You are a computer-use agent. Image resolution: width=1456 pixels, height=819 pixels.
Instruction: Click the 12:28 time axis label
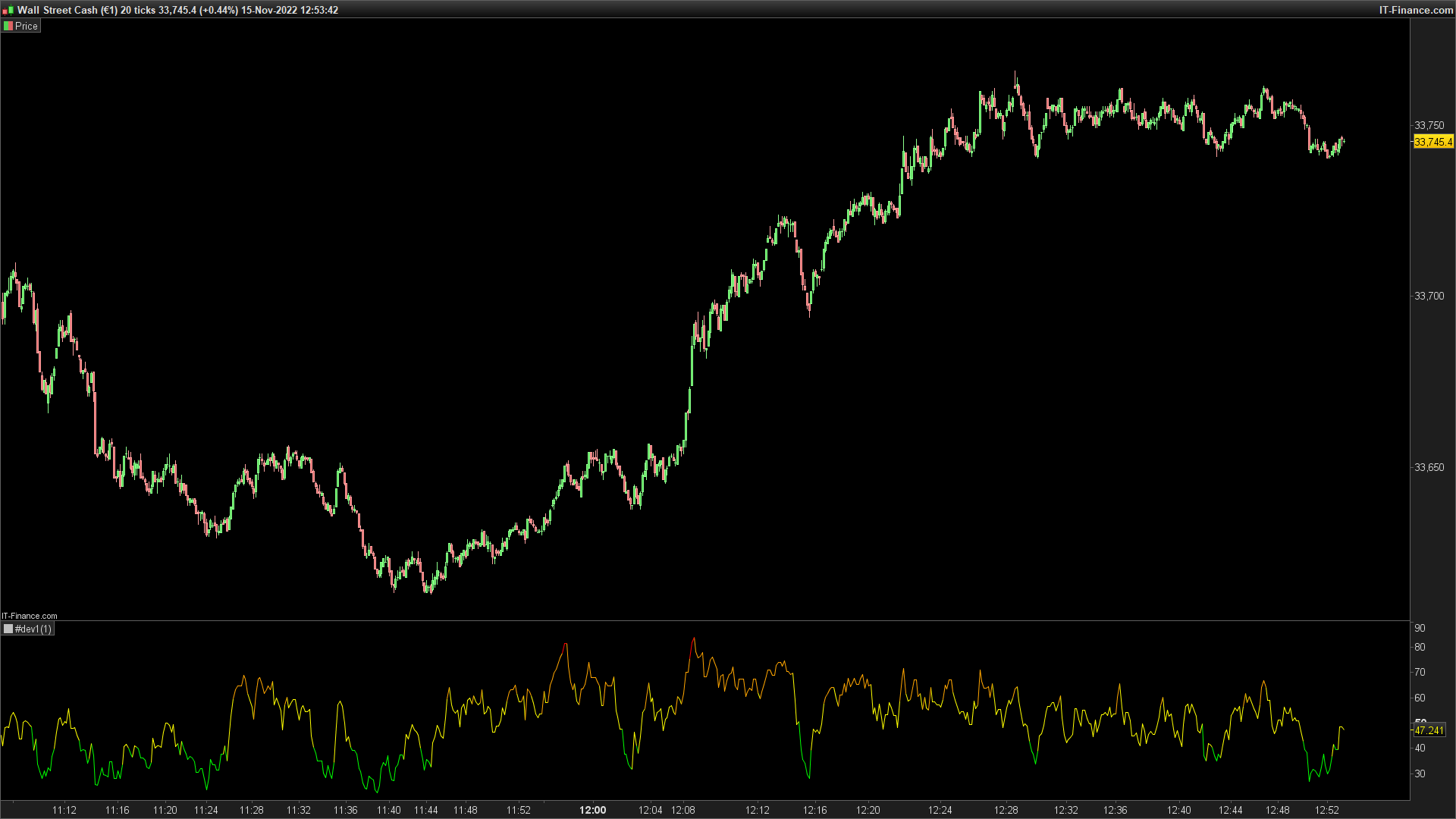tap(1006, 810)
